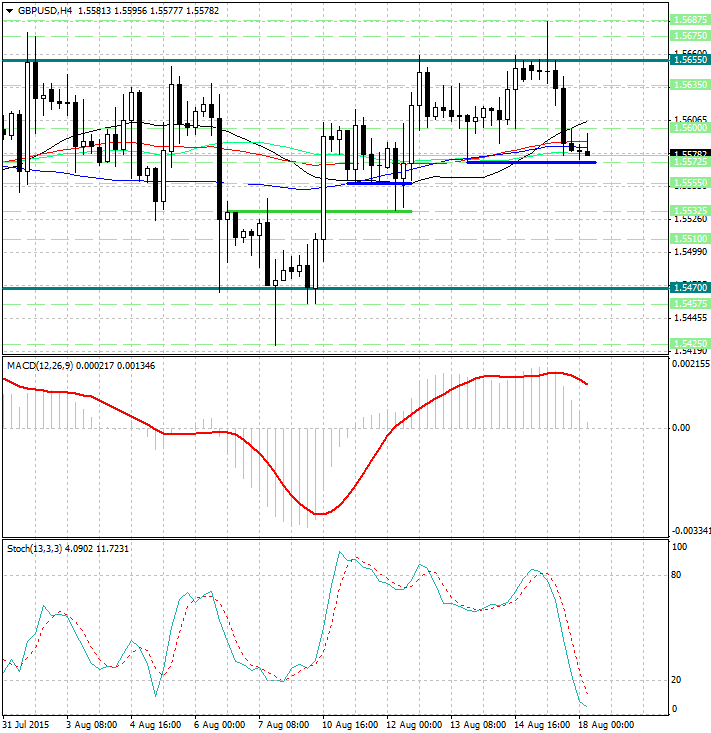Click the current price 1.55782 marker
The image size is (711, 733).
[691, 154]
